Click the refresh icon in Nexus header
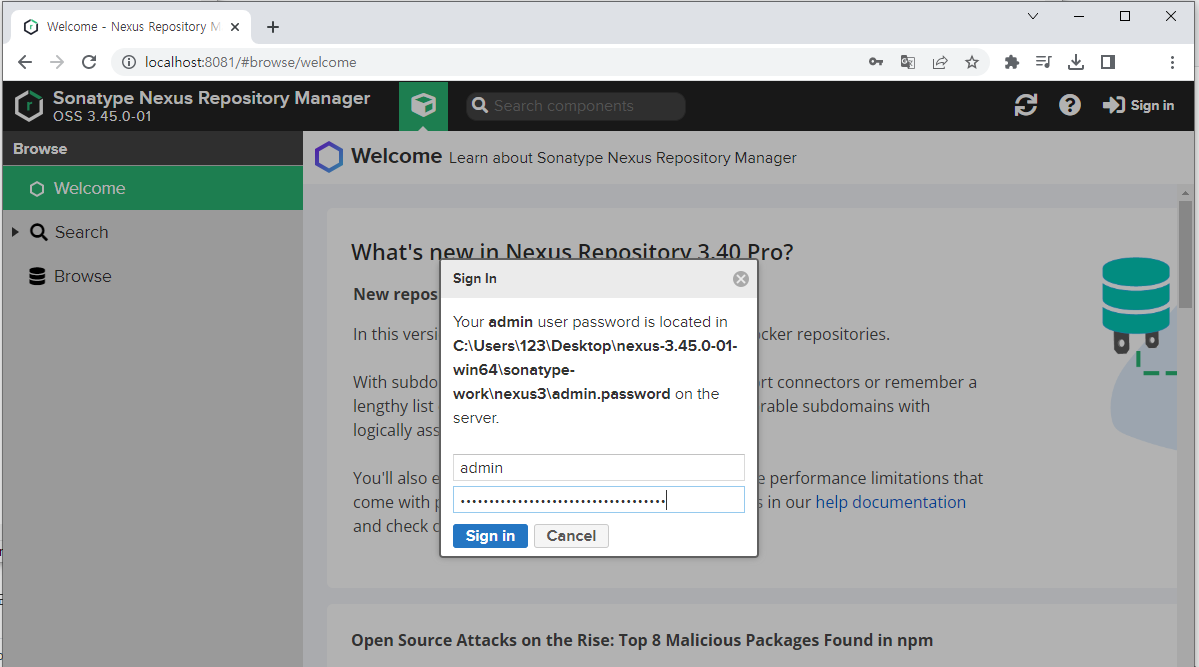This screenshot has height=667, width=1199. (x=1025, y=105)
